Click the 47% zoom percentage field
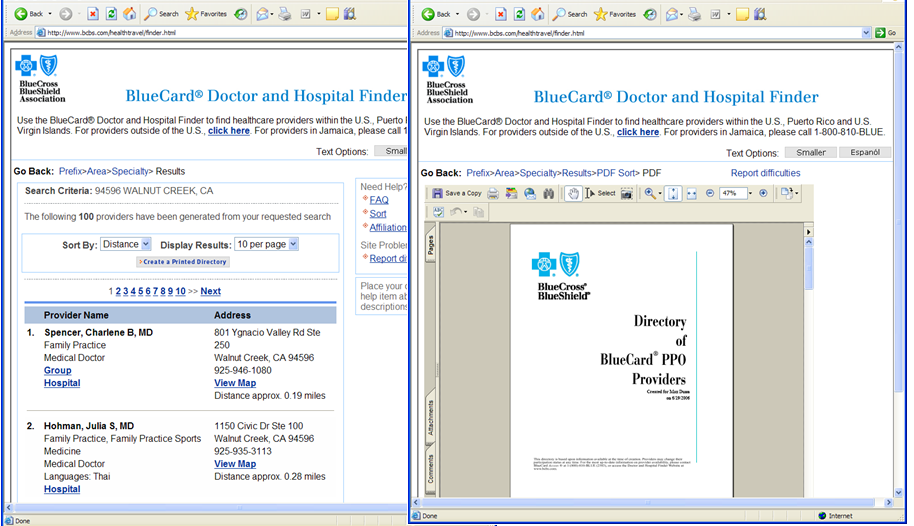The height and width of the screenshot is (526, 914). pyautogui.click(x=733, y=193)
